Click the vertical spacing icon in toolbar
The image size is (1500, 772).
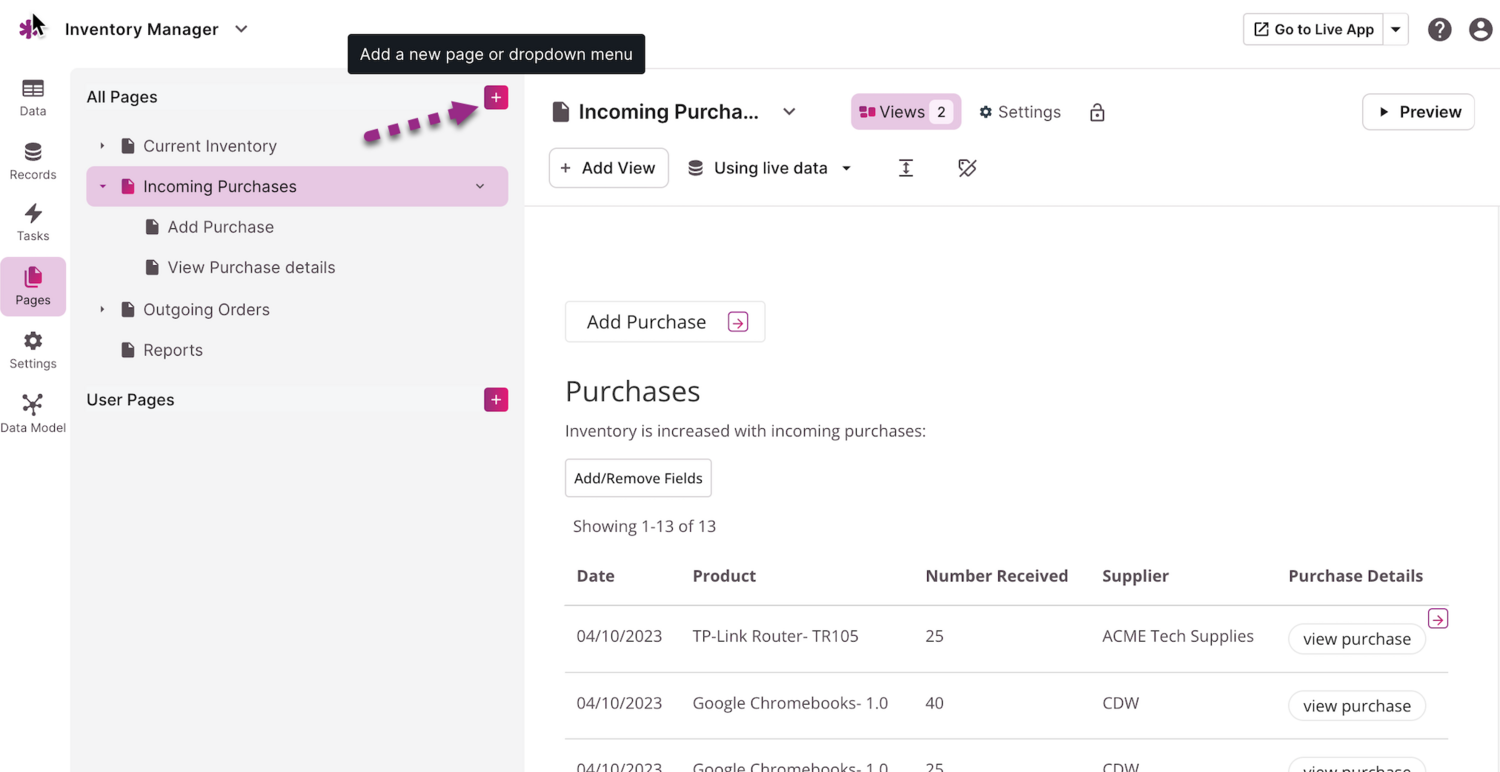(x=906, y=168)
